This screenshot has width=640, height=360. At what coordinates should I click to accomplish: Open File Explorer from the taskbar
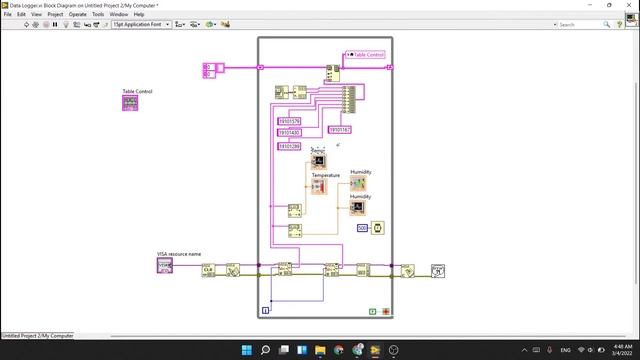click(x=320, y=350)
